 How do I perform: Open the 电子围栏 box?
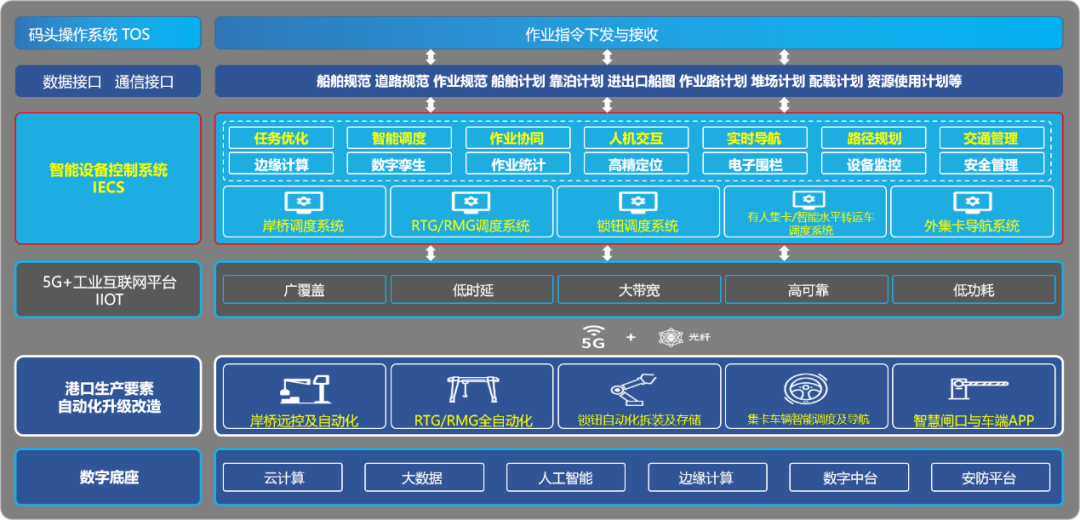point(755,163)
